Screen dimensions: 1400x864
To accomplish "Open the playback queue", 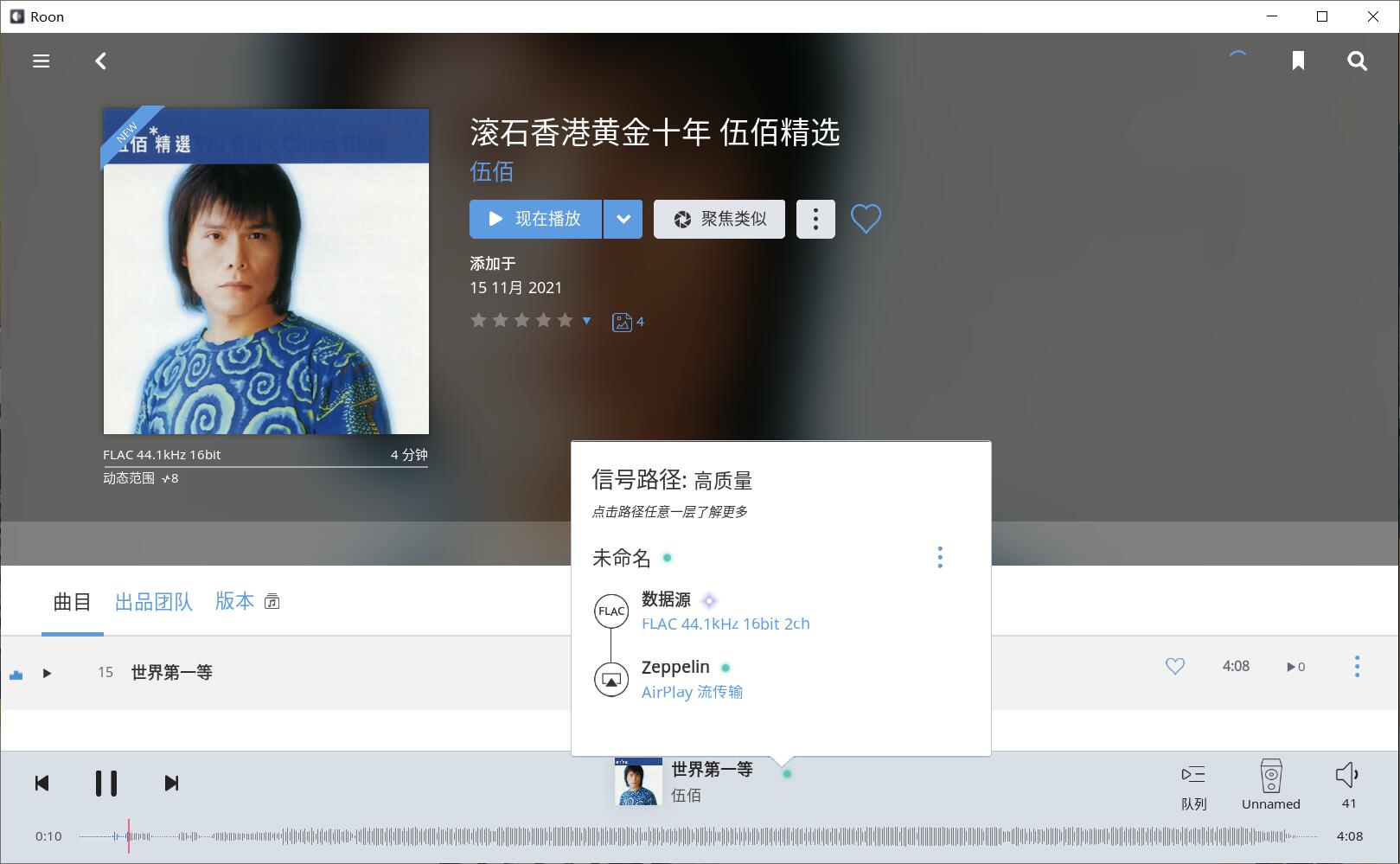I will 1193,784.
